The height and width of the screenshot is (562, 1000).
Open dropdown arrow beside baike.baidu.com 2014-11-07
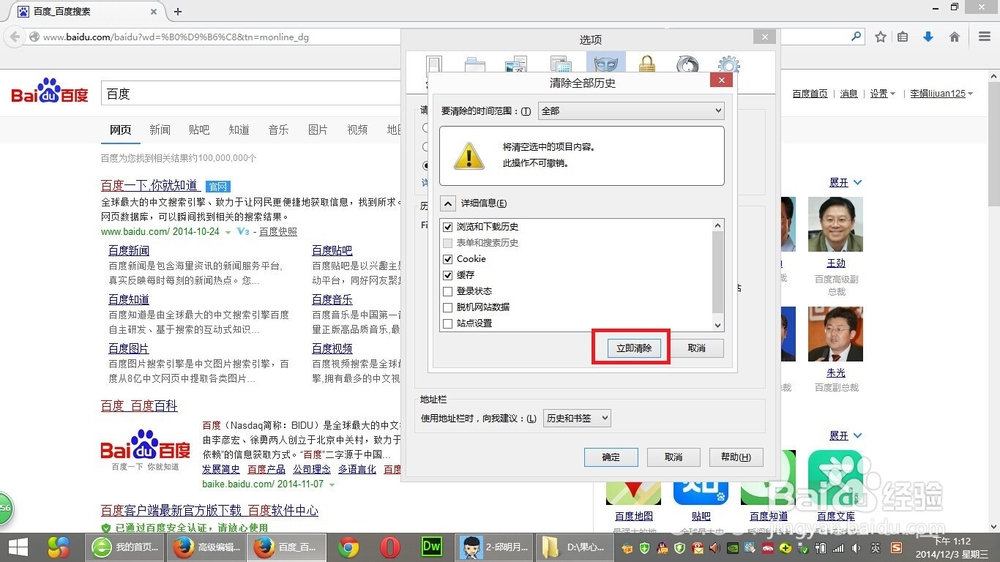coord(332,485)
